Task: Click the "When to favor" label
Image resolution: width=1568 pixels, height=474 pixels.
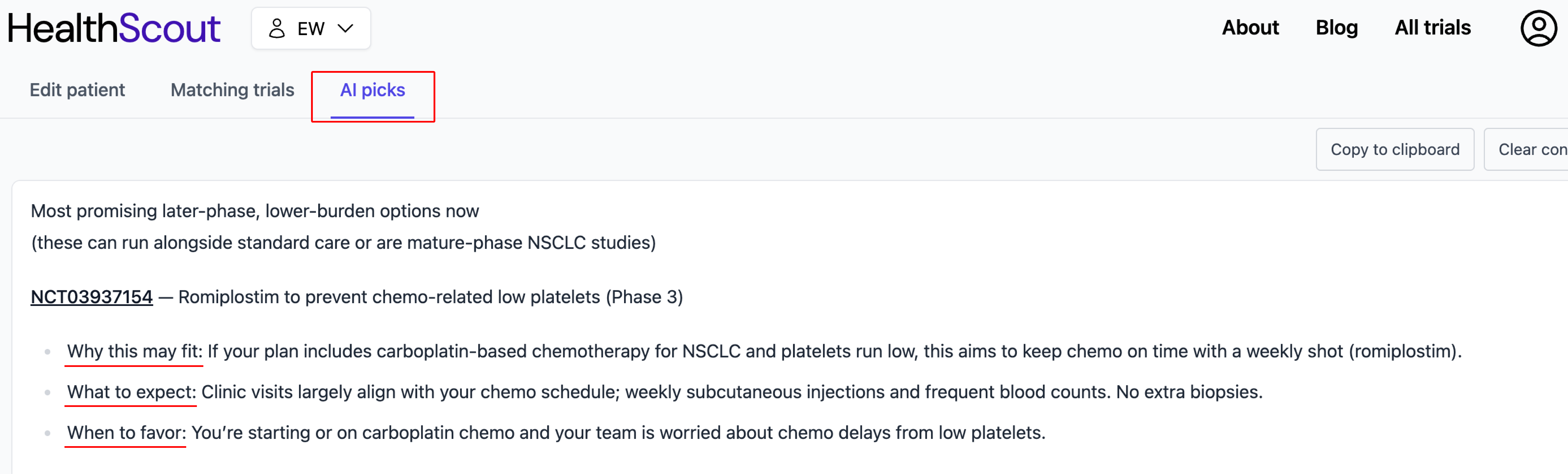Action: (126, 433)
